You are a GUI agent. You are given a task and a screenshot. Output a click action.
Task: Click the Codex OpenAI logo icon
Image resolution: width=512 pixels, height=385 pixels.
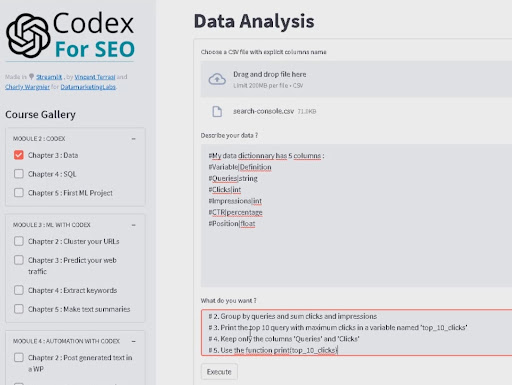[x=28, y=35]
